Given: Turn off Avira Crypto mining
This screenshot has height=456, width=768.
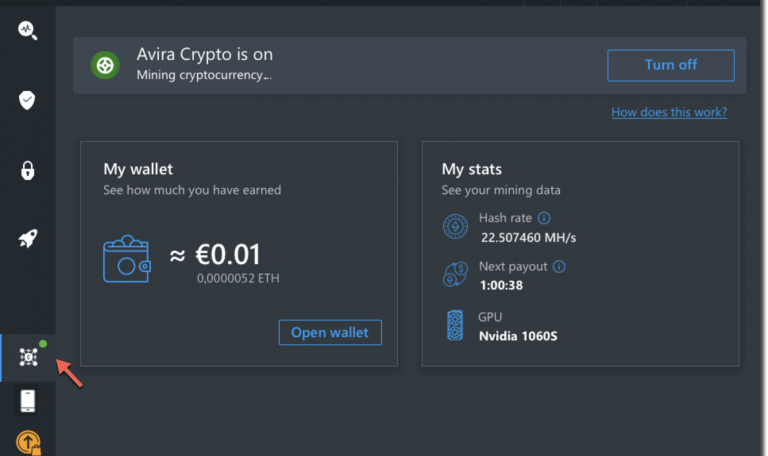Looking at the screenshot, I should 670,65.
